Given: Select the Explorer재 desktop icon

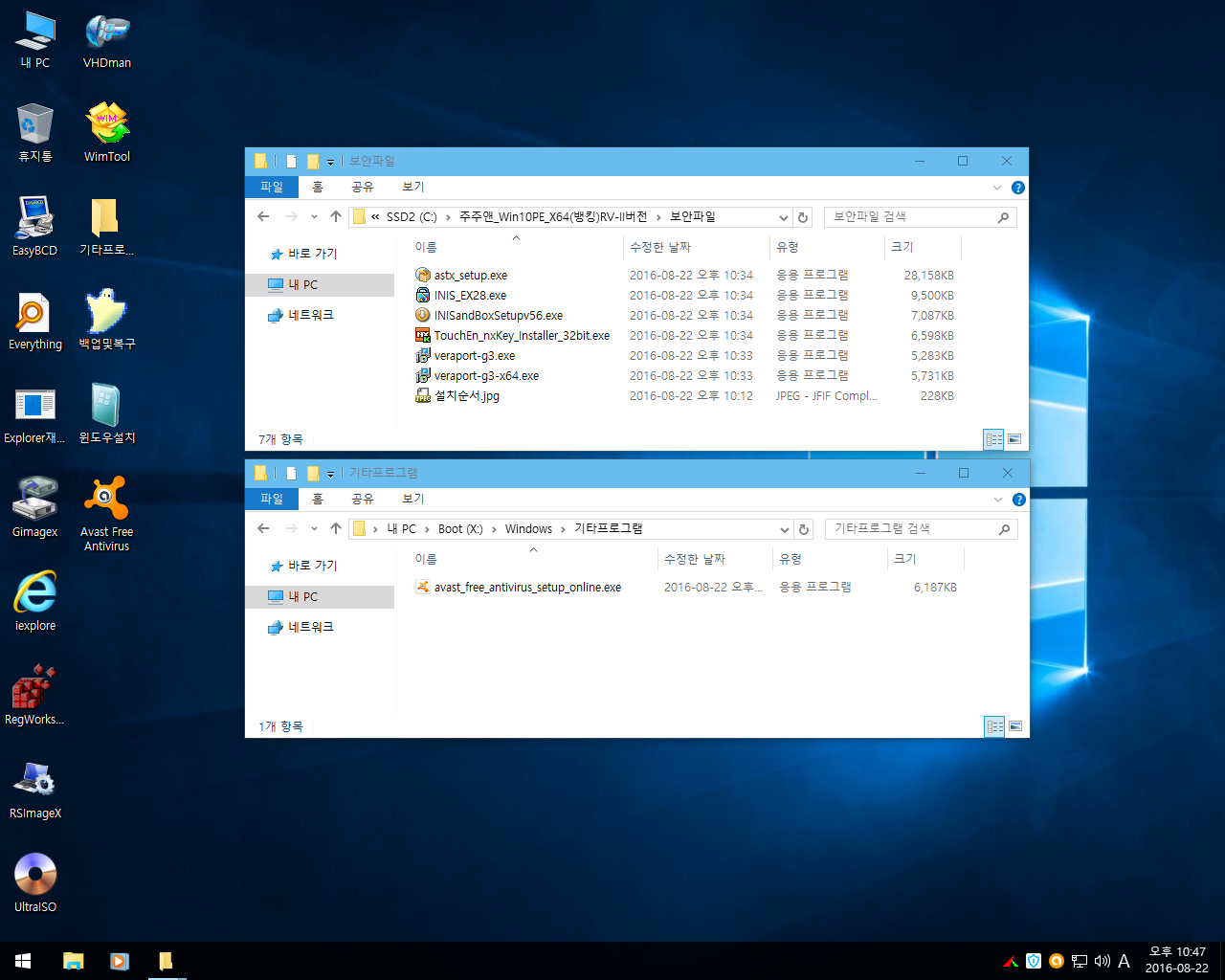Looking at the screenshot, I should click(35, 415).
